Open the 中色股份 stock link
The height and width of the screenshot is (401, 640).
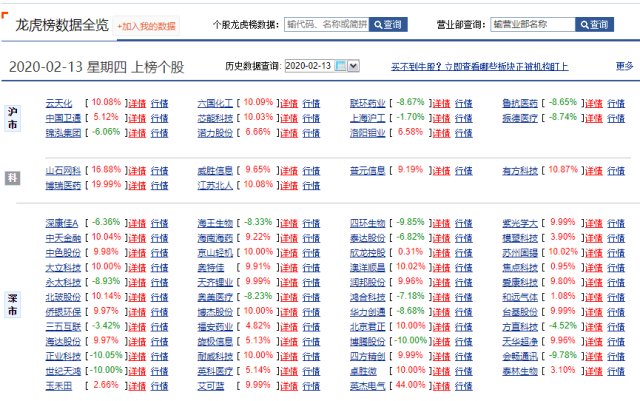63,253
